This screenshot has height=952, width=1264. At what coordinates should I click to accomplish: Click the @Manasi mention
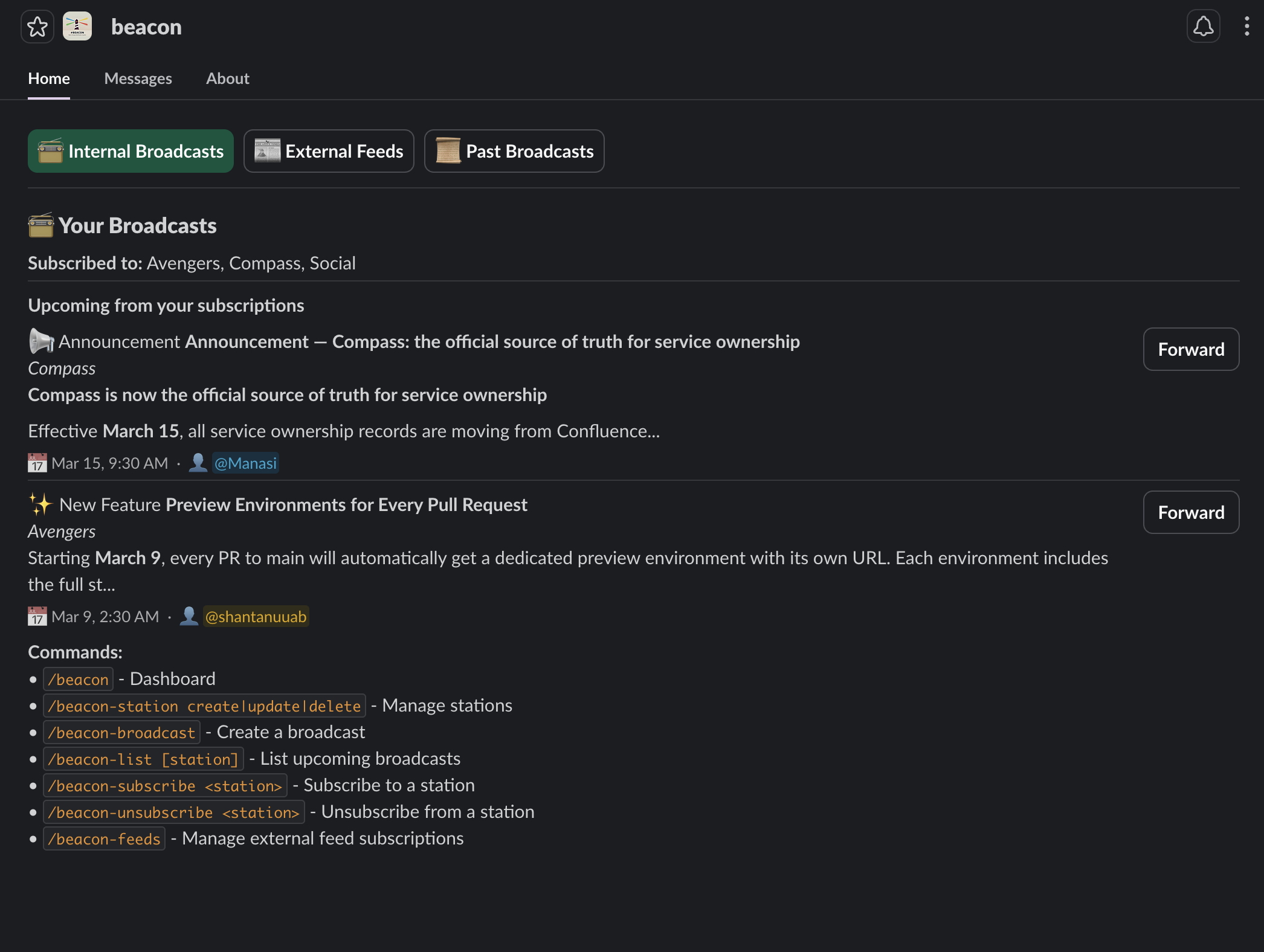pyautogui.click(x=245, y=463)
